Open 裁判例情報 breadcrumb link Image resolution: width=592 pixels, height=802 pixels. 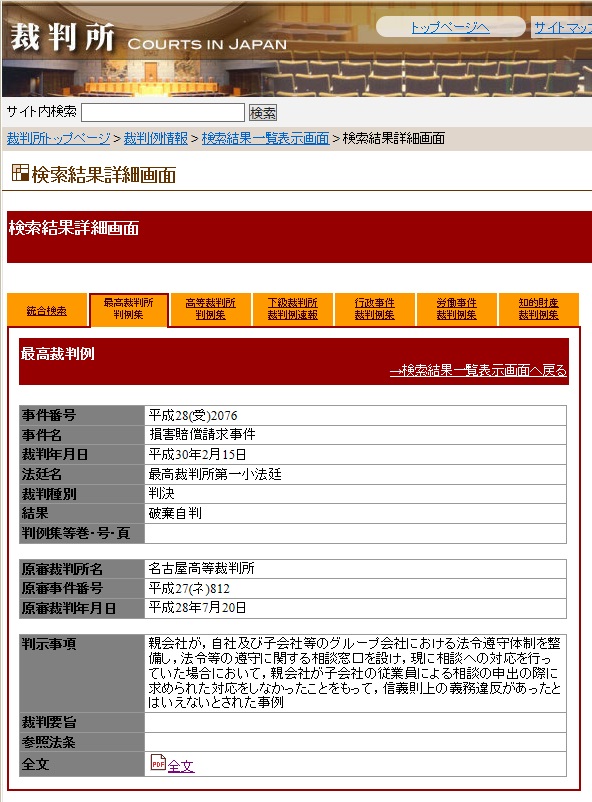[156, 138]
